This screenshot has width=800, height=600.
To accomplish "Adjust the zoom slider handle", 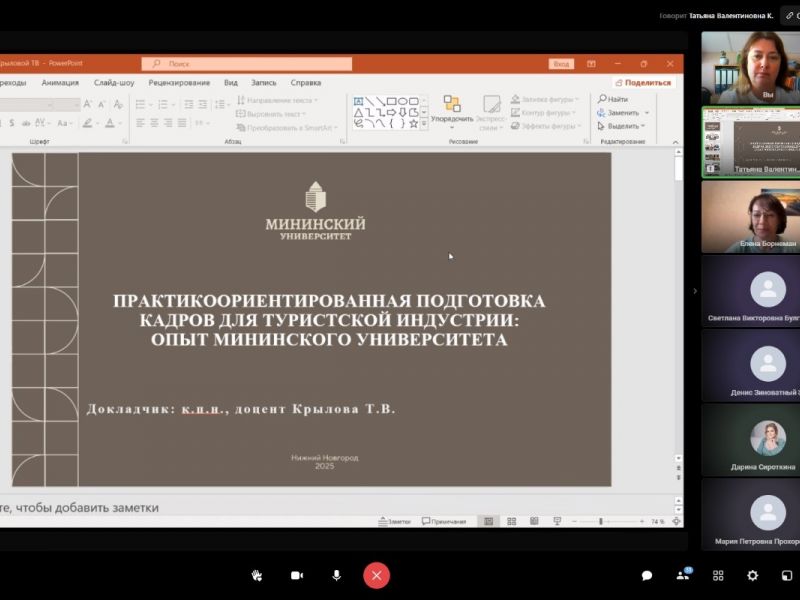I will click(x=600, y=521).
